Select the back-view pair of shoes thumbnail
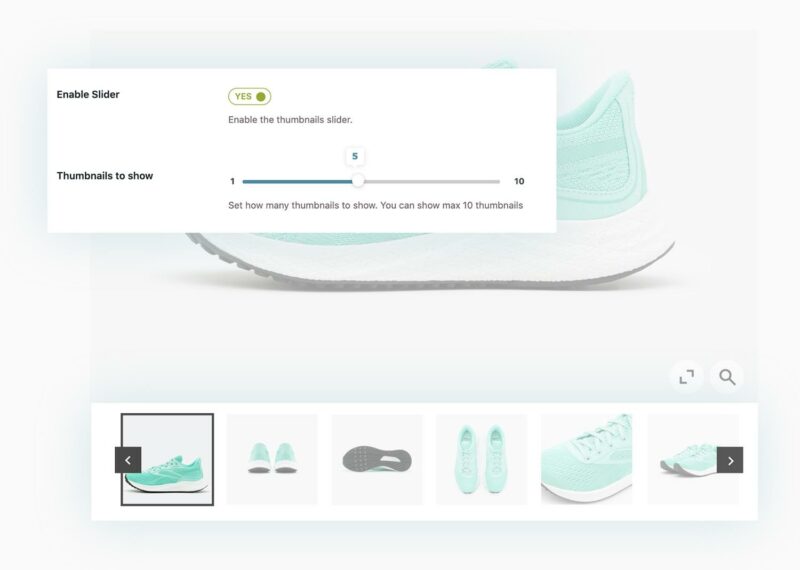 tap(272, 459)
